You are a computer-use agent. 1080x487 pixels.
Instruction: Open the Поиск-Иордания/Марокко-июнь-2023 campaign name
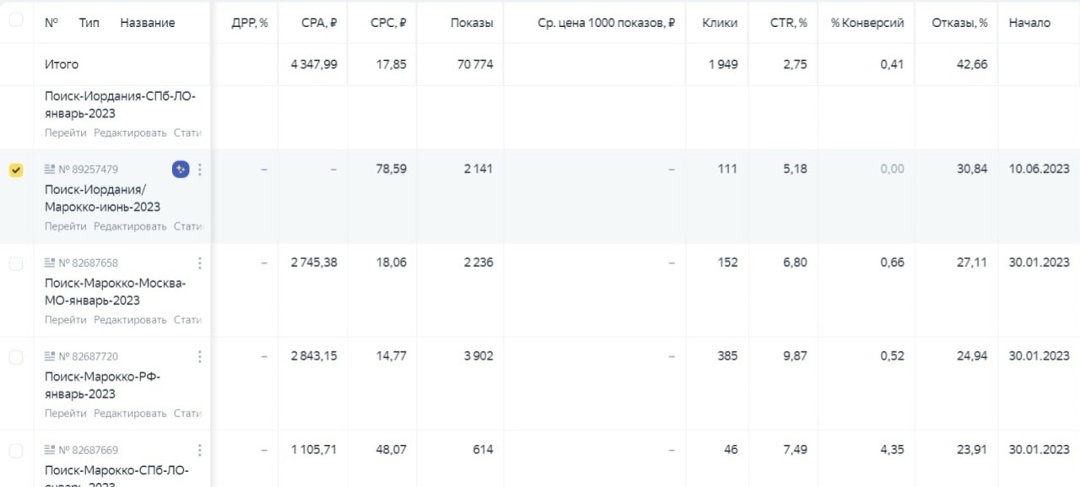pyautogui.click(x=103, y=197)
